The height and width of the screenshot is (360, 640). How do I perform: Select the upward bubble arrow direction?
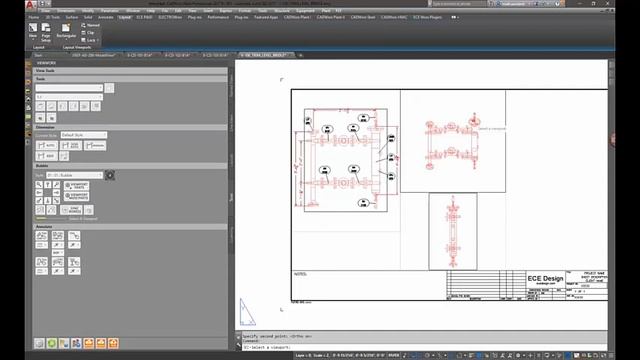click(x=48, y=185)
